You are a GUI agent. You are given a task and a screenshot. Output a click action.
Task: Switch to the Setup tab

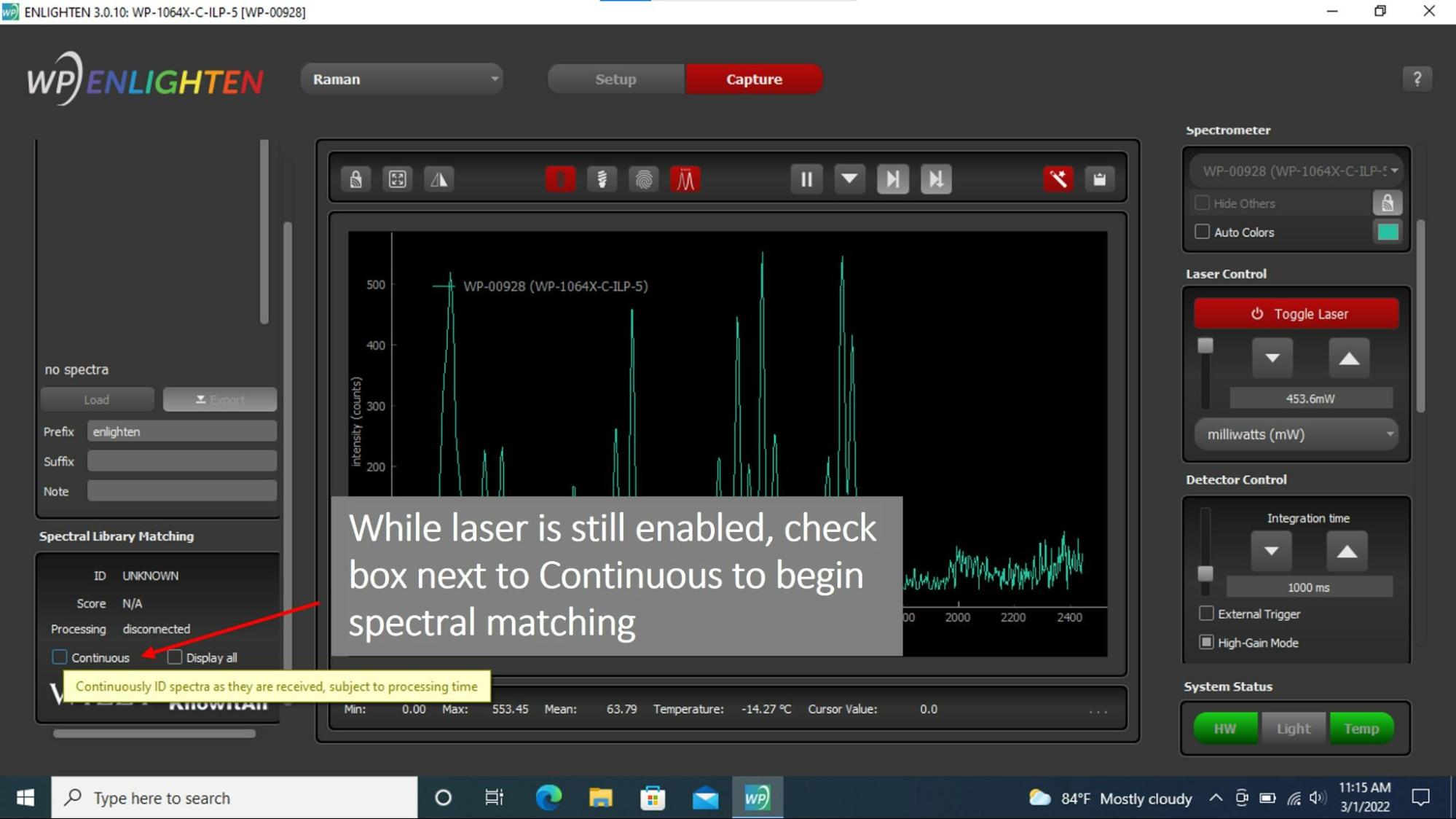pos(615,79)
